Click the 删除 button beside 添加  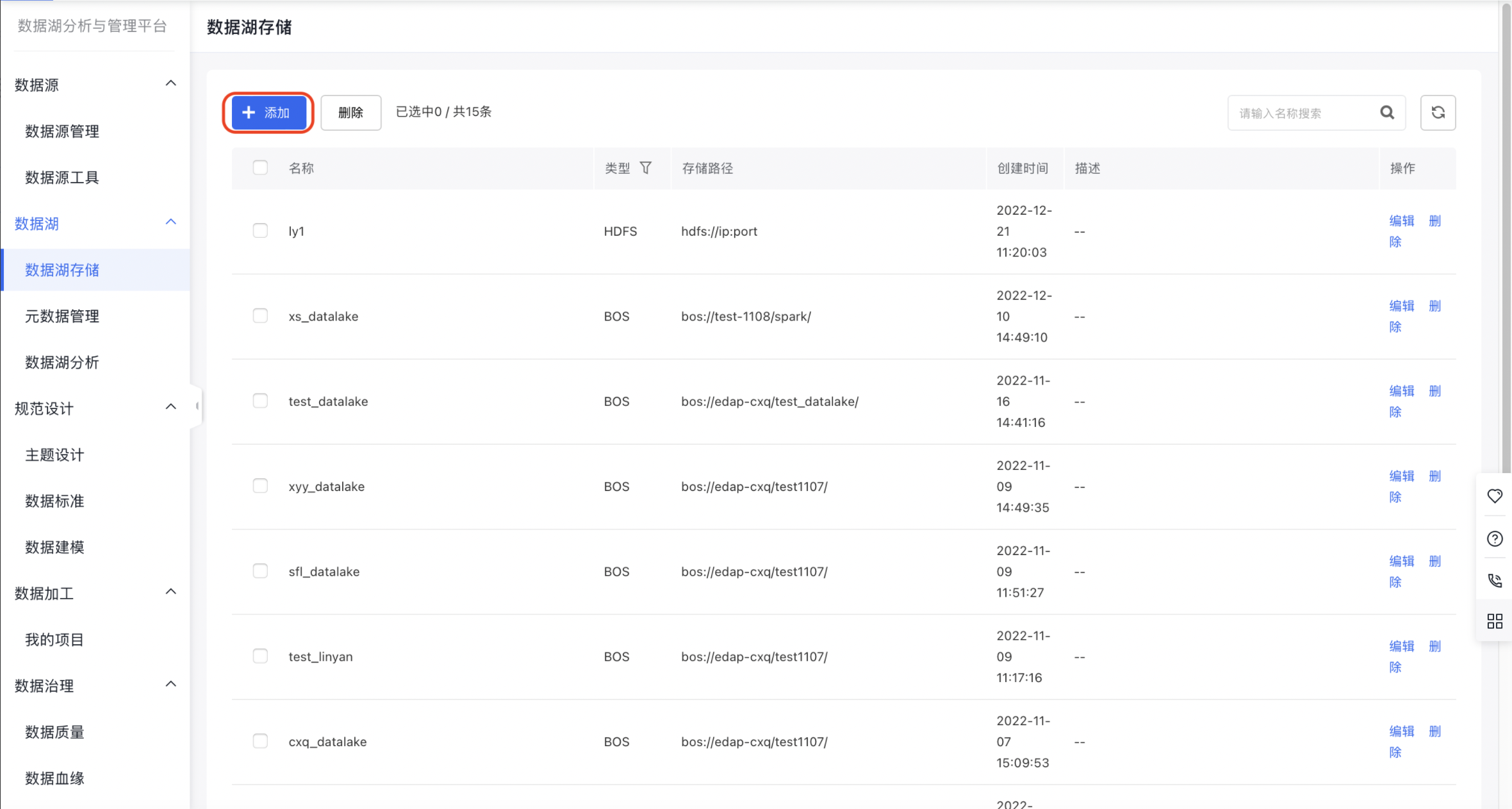click(x=350, y=113)
